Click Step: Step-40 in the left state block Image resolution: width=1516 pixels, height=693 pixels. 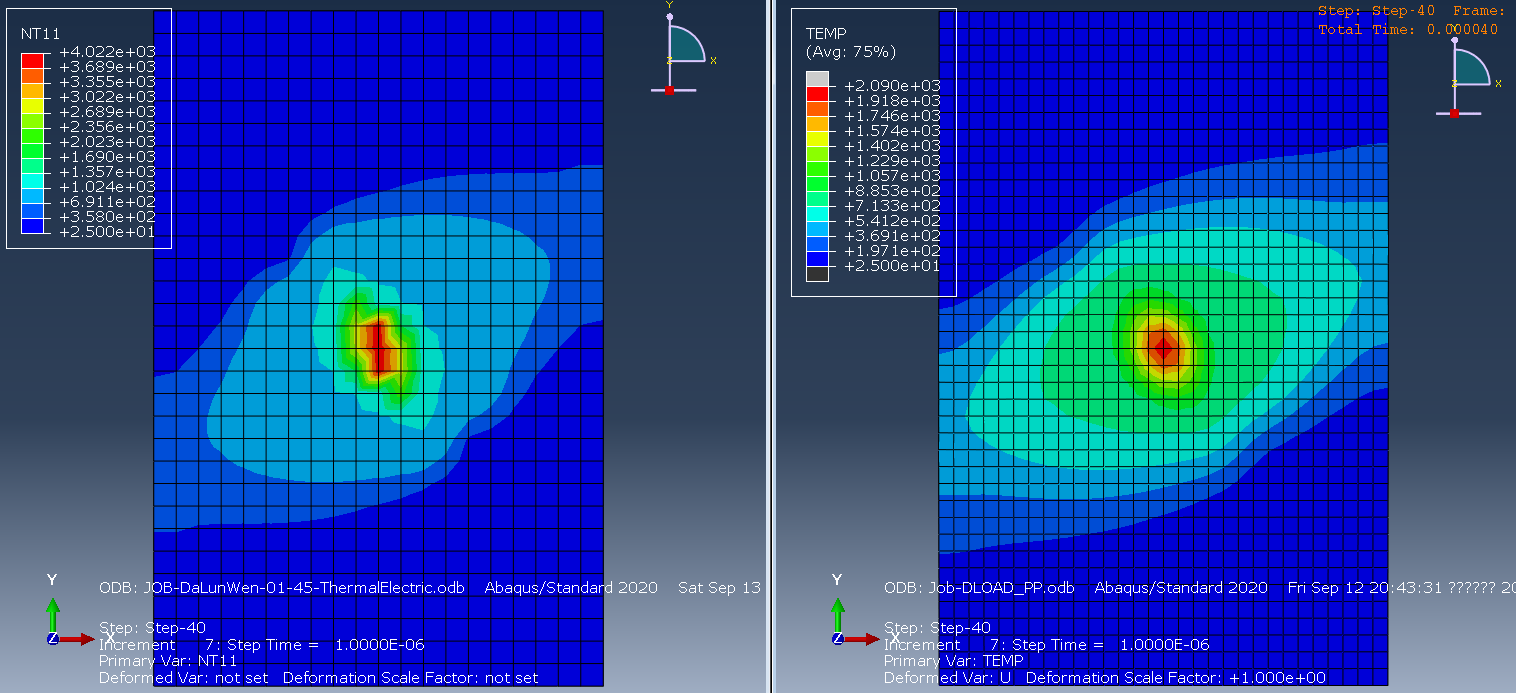point(152,628)
